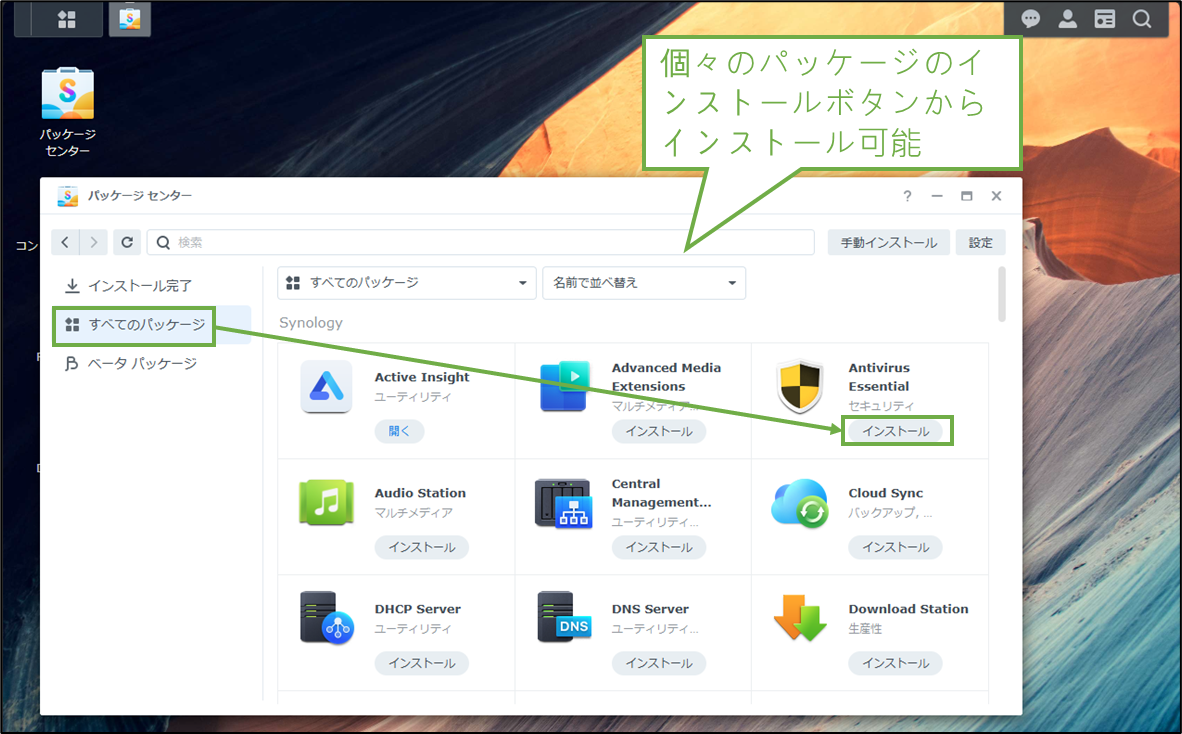Image resolution: width=1182 pixels, height=734 pixels.
Task: Click the Cloud Sync package icon
Action: click(x=800, y=503)
